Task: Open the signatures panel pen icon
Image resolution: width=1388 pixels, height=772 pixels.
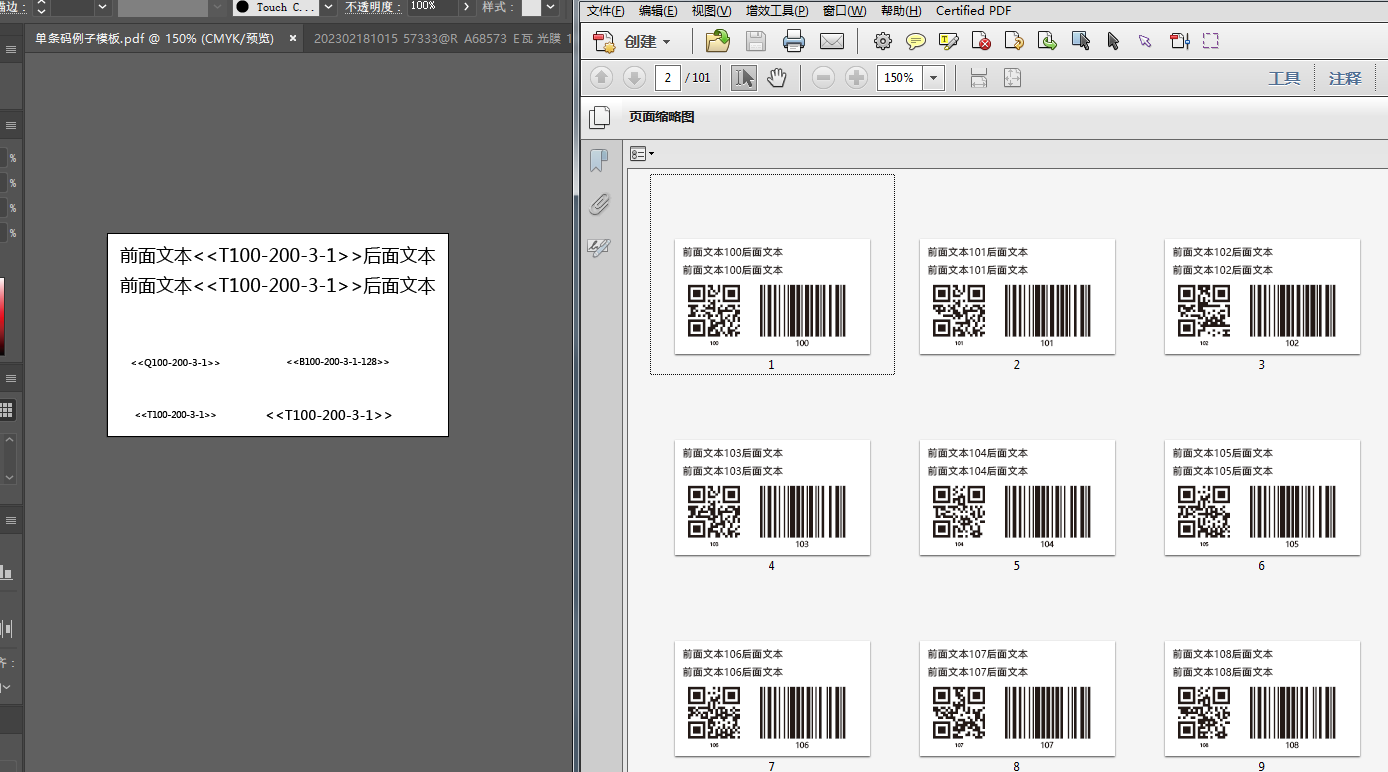Action: [x=599, y=247]
